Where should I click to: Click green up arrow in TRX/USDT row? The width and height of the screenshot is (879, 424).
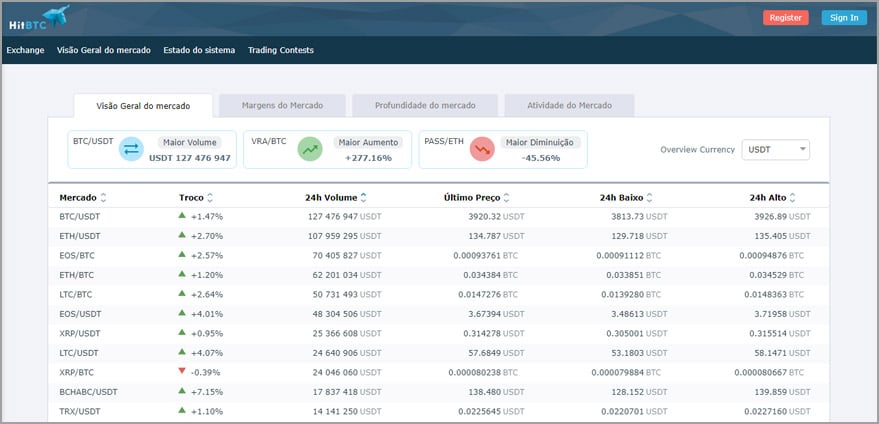(182, 410)
